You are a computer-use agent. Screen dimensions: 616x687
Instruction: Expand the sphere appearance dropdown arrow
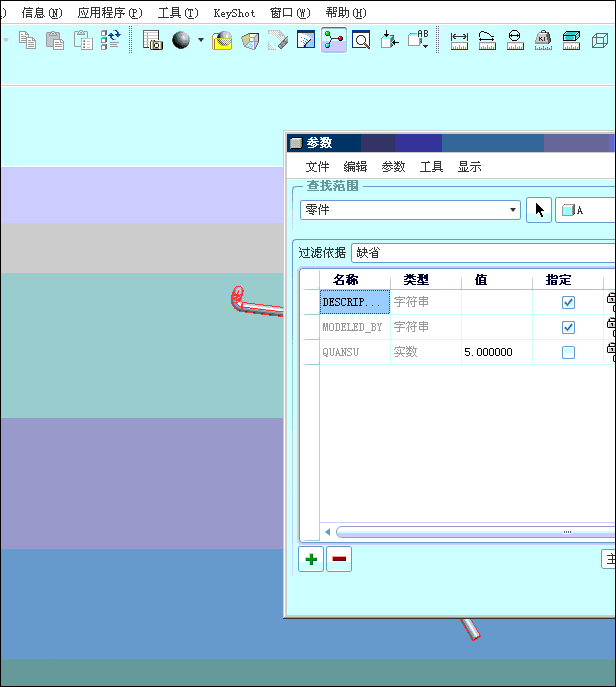point(201,40)
